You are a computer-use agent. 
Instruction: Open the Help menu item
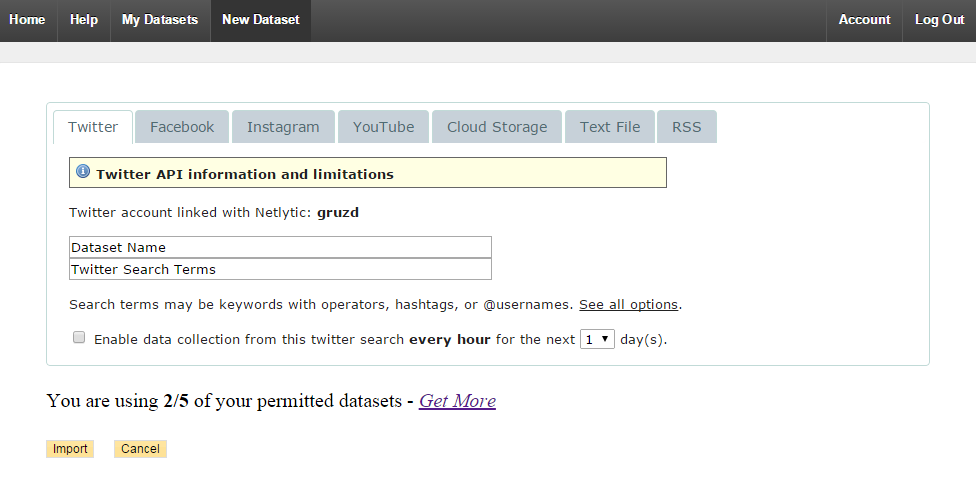(84, 20)
